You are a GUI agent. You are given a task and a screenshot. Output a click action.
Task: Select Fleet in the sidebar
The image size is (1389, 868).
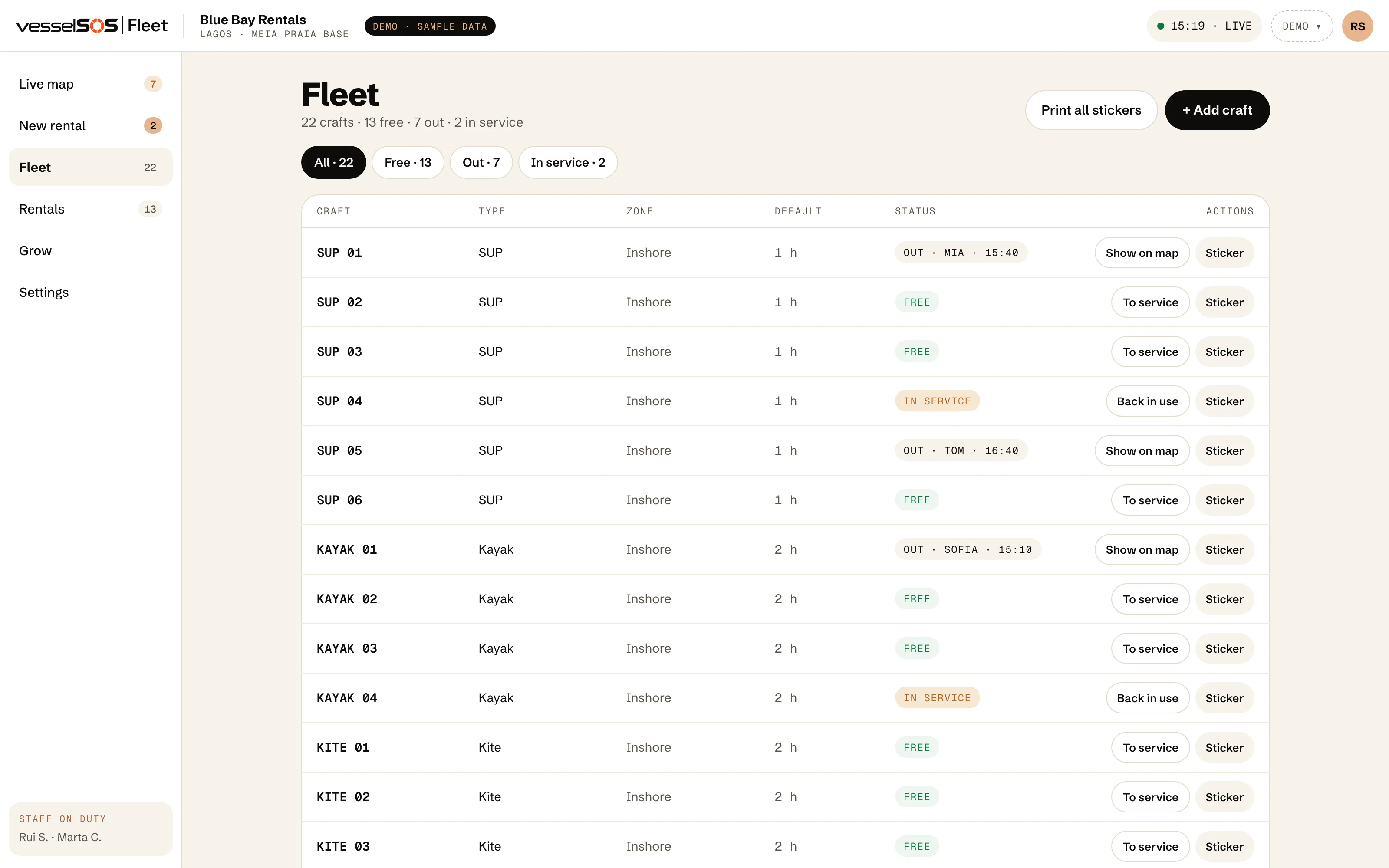click(x=91, y=167)
